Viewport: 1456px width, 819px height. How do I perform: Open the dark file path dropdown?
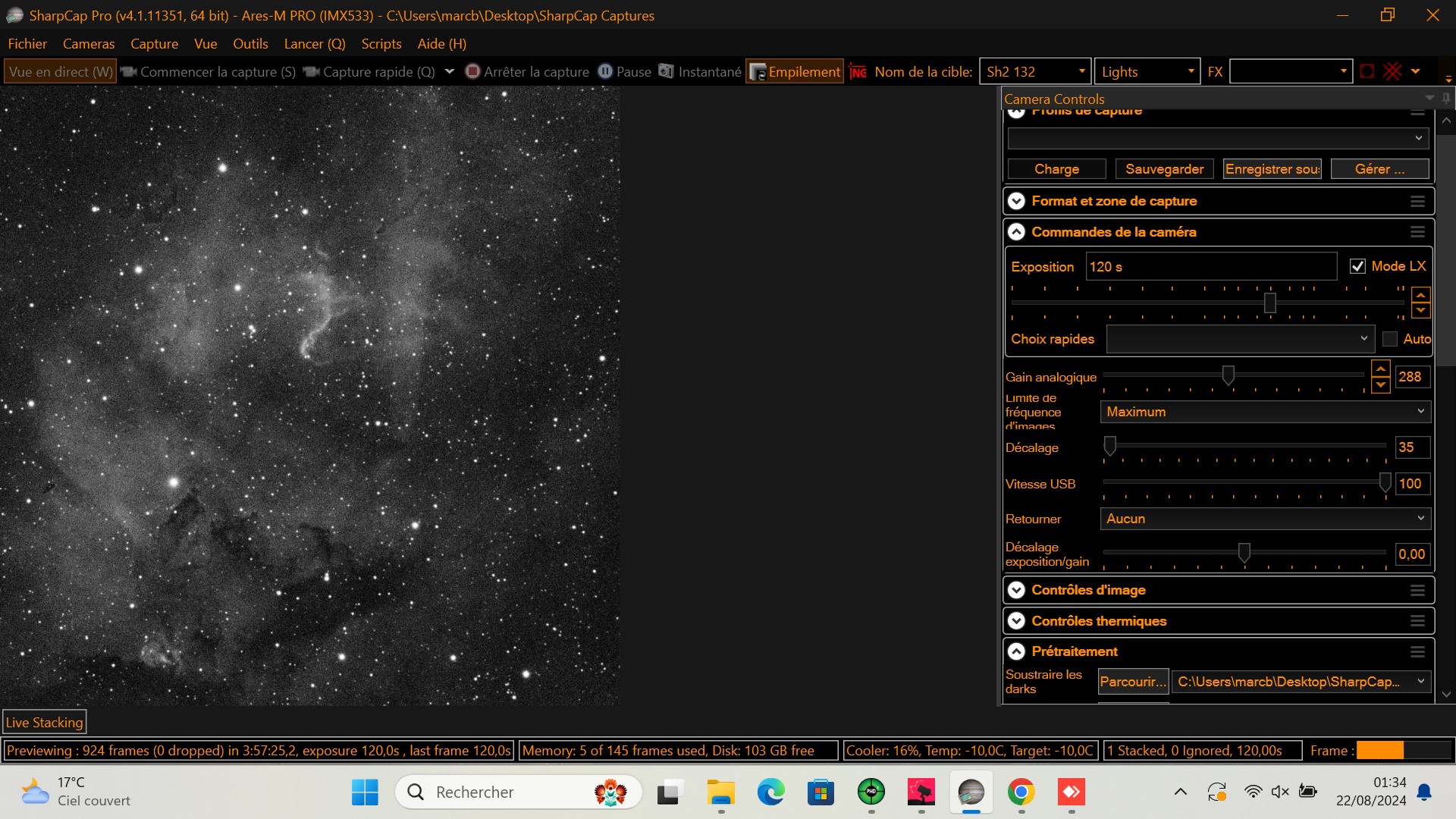click(x=1301, y=682)
